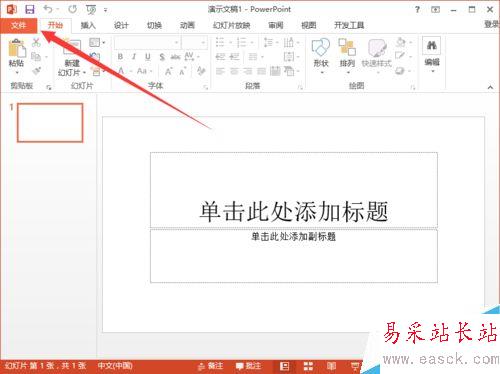Viewport: 500px width, 374px height.
Task: Open 段落 group dialog launcher
Action: pos(300,87)
